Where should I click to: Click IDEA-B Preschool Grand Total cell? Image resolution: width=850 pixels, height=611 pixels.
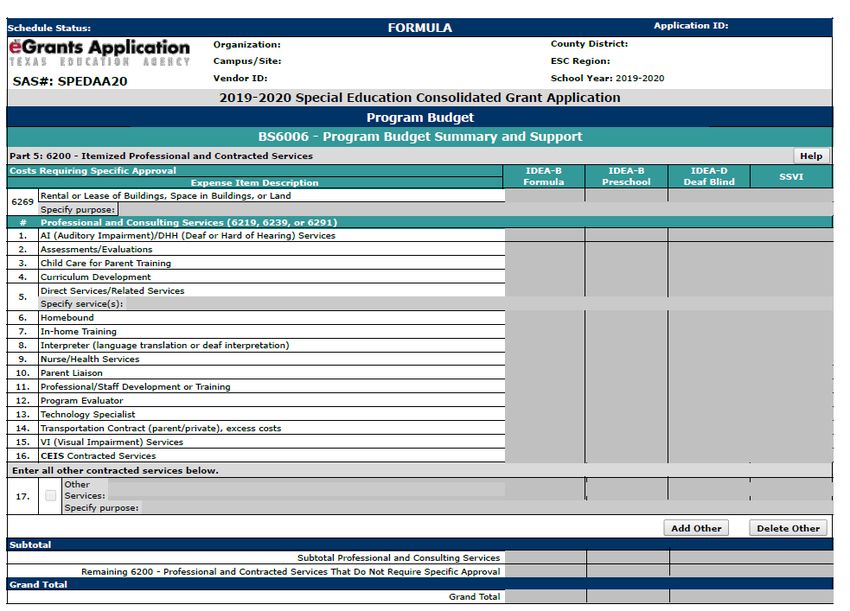point(628,596)
